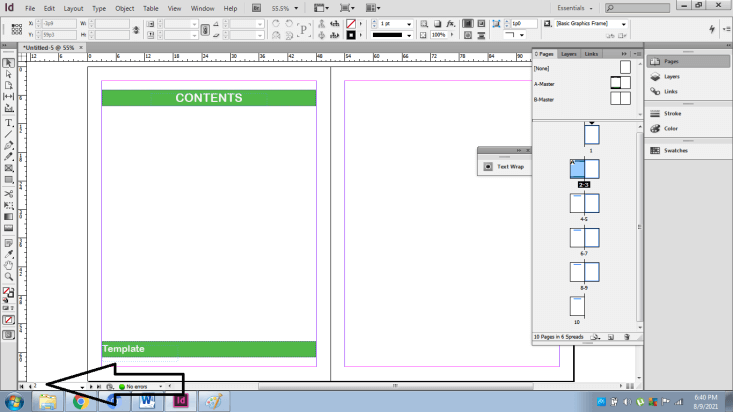Select the Content Collector tool
This screenshot has width=733, height=412.
tap(8, 108)
